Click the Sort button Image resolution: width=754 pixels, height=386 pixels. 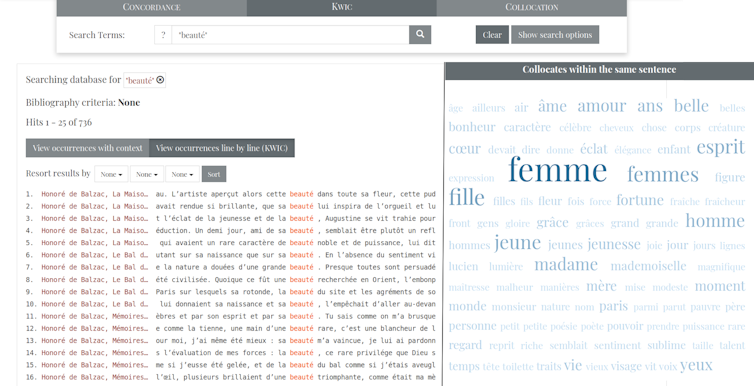click(x=214, y=174)
